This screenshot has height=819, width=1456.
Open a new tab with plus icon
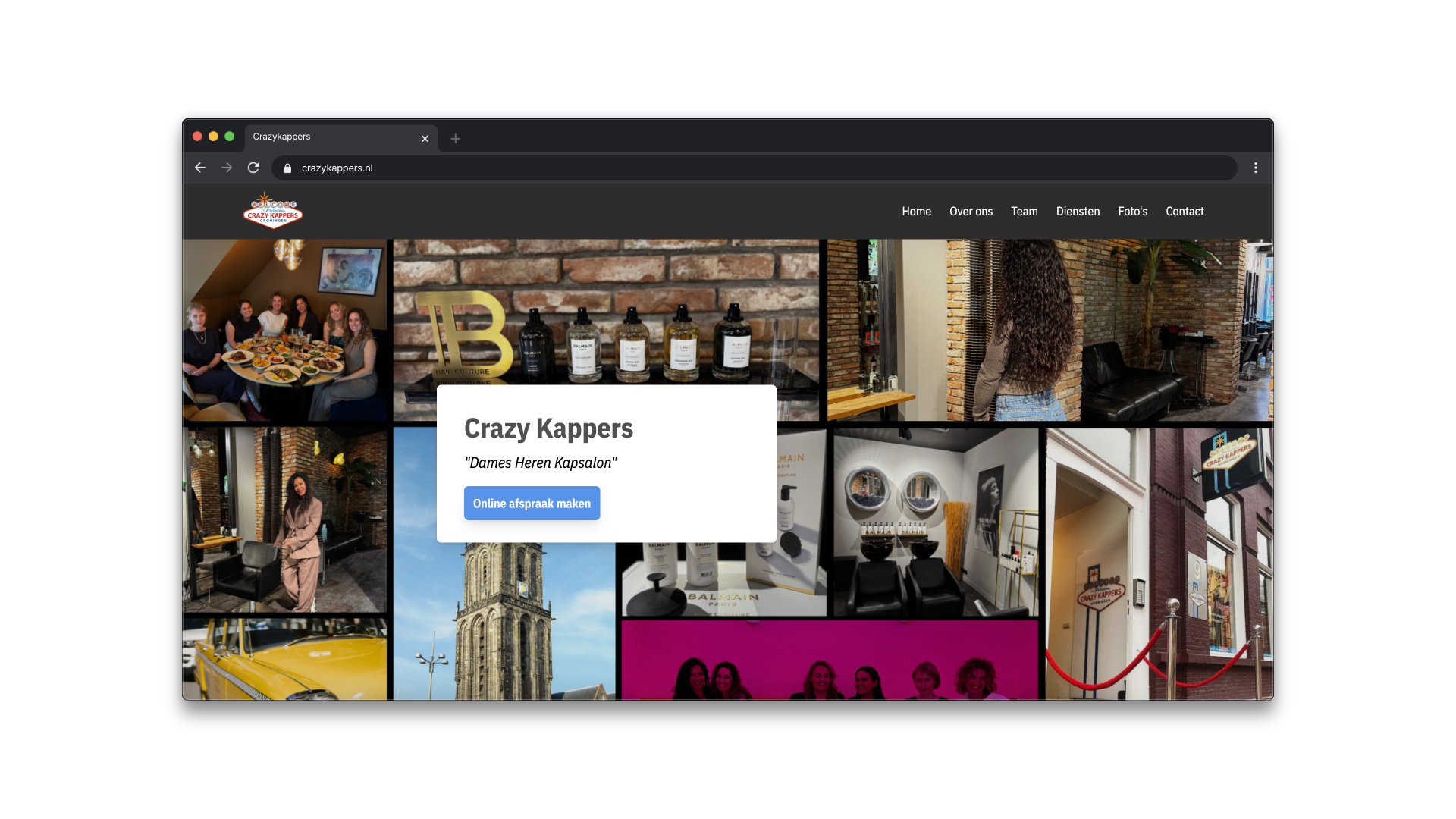click(x=455, y=138)
